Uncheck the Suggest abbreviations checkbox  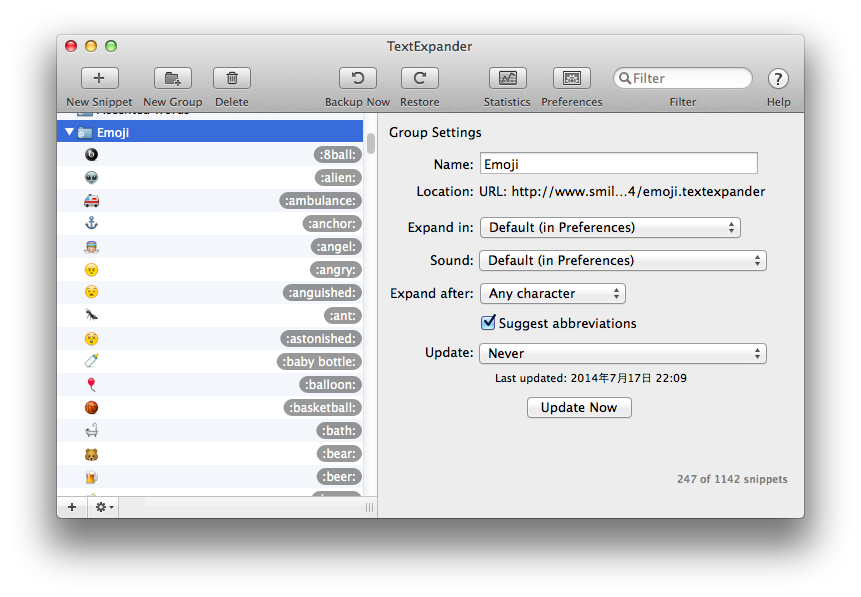[x=488, y=322]
